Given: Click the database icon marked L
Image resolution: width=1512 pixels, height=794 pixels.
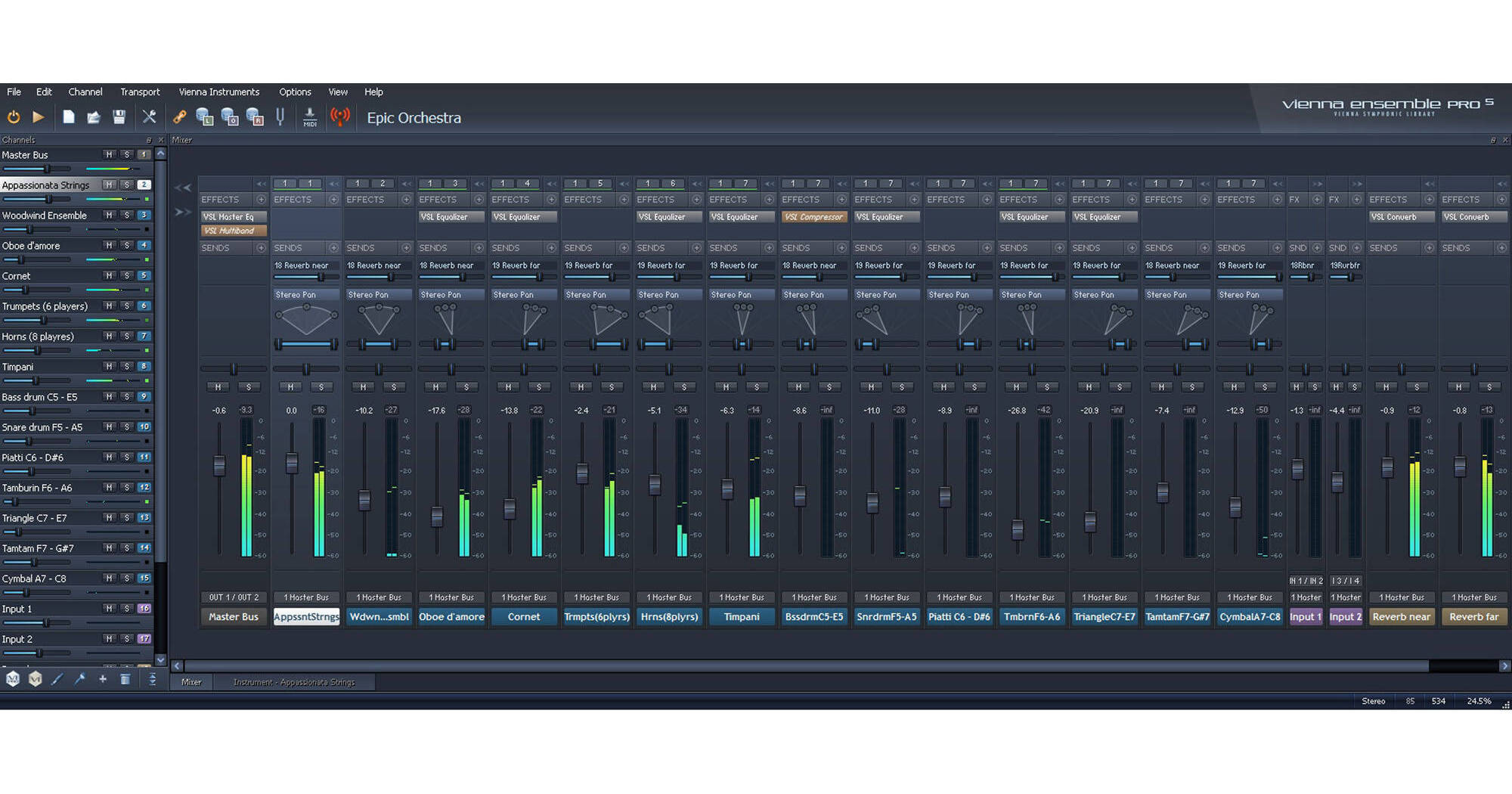Looking at the screenshot, I should [x=204, y=117].
